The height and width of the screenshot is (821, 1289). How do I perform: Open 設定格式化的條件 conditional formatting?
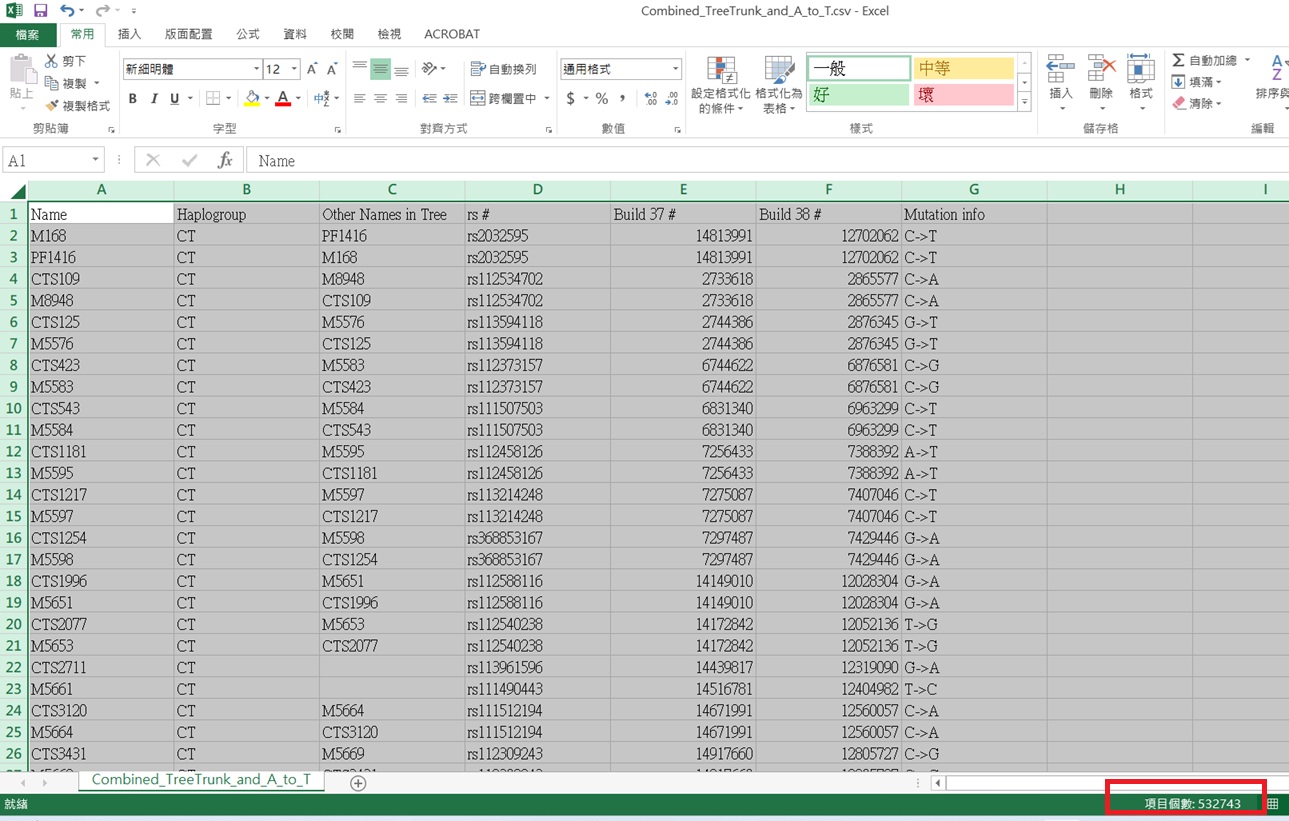point(720,84)
